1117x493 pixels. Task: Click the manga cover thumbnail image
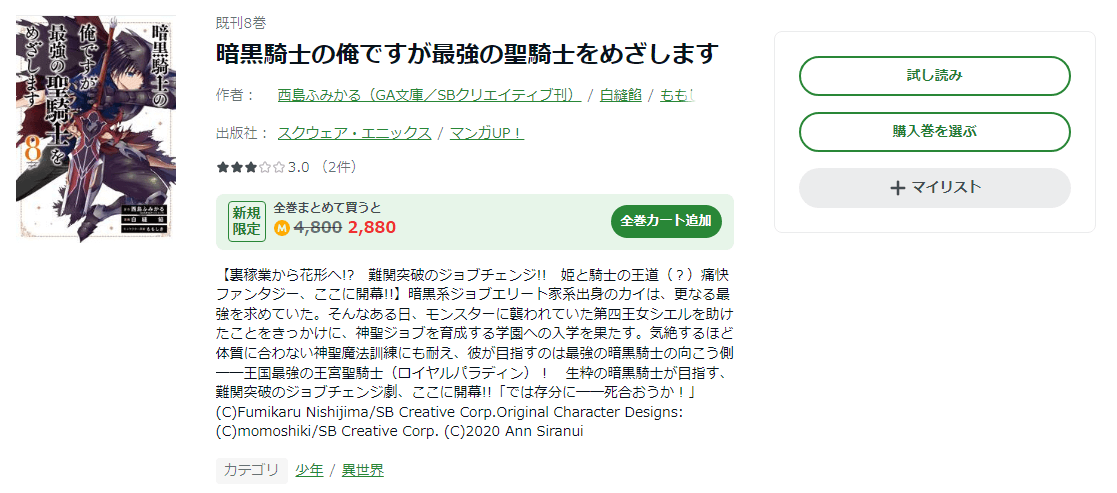point(96,128)
